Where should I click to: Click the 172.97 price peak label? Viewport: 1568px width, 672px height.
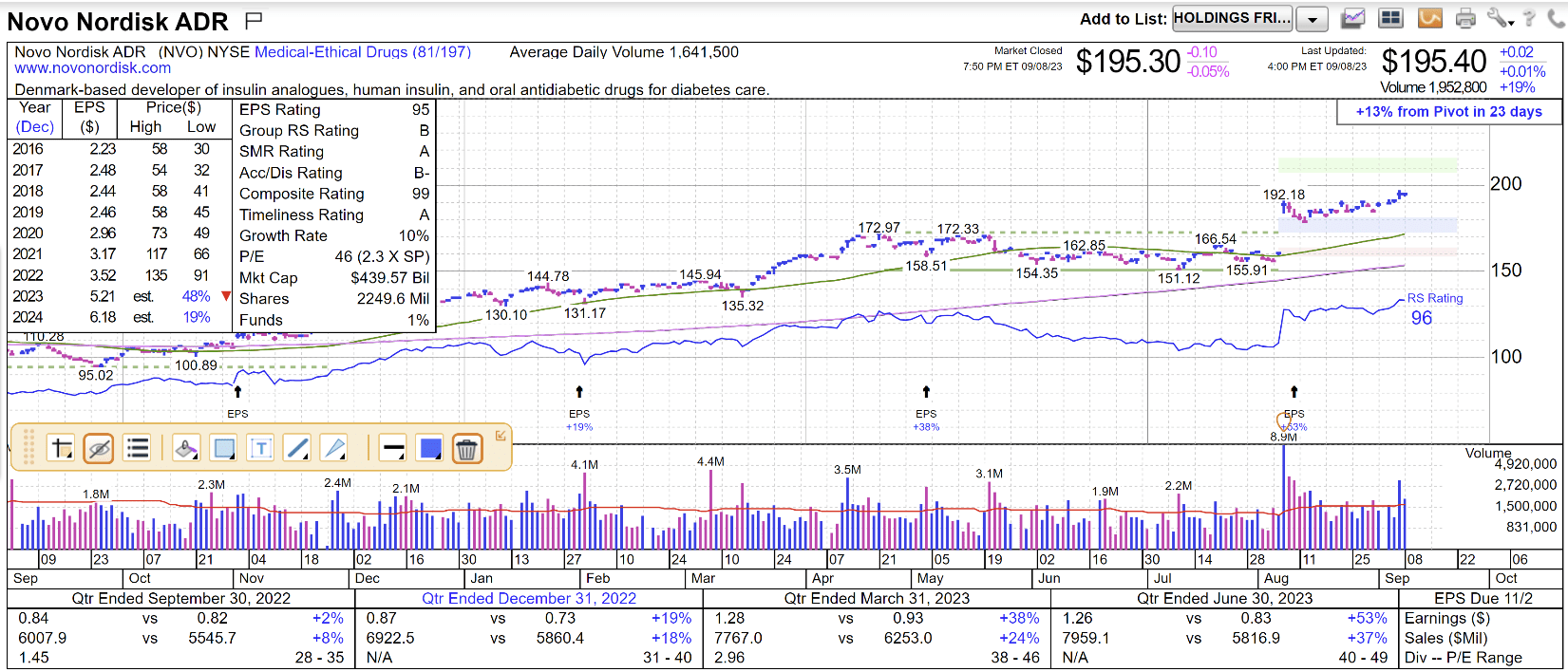tap(878, 228)
